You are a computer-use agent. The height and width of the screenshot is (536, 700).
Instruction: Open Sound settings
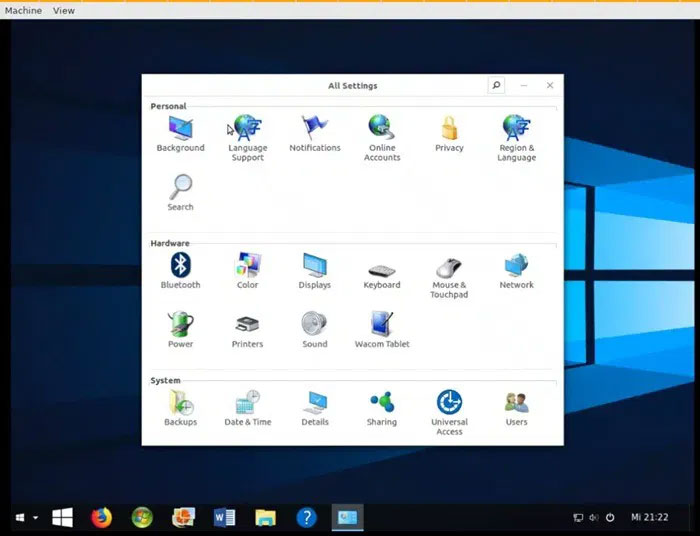[315, 330]
